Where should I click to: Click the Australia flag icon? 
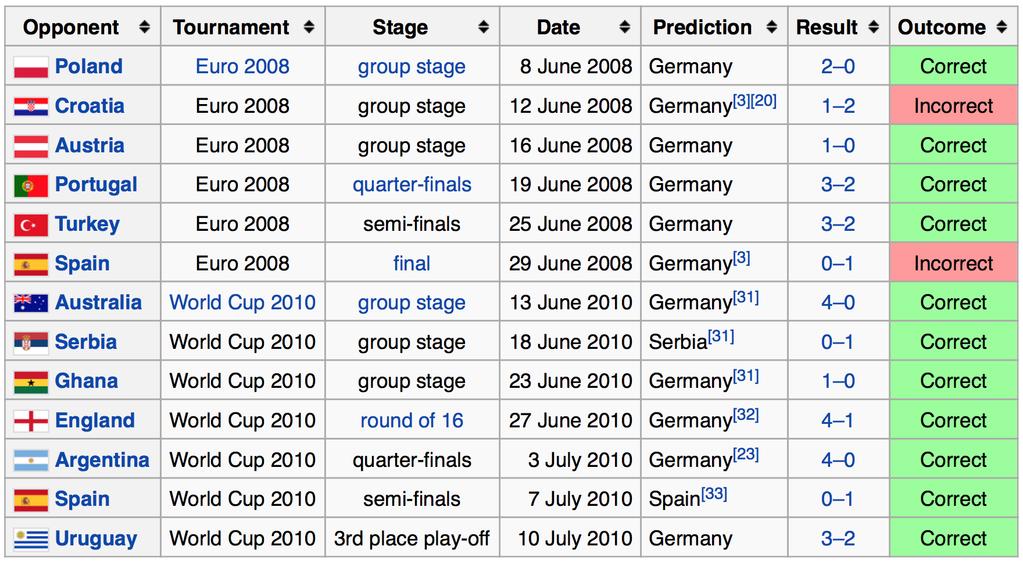(31, 303)
